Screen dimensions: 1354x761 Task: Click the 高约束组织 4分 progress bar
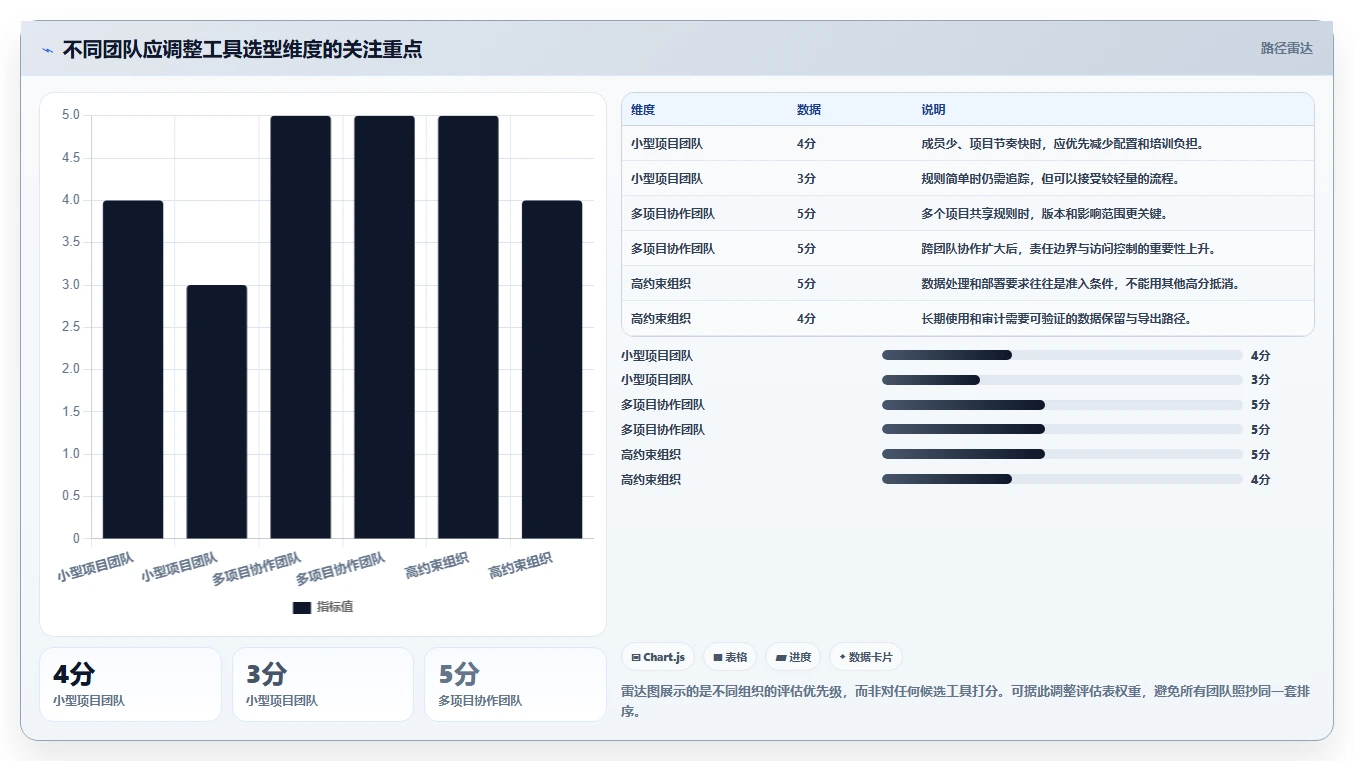click(x=1062, y=480)
